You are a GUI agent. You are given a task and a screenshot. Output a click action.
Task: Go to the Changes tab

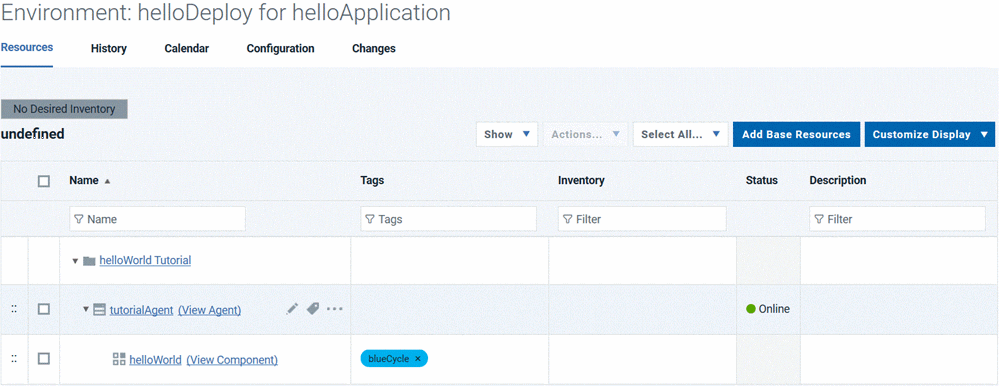[374, 48]
